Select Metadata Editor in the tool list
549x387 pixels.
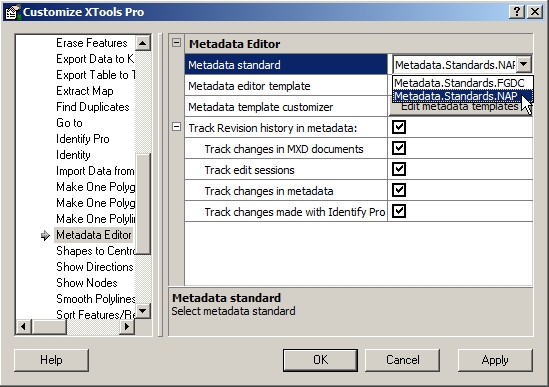click(x=93, y=235)
